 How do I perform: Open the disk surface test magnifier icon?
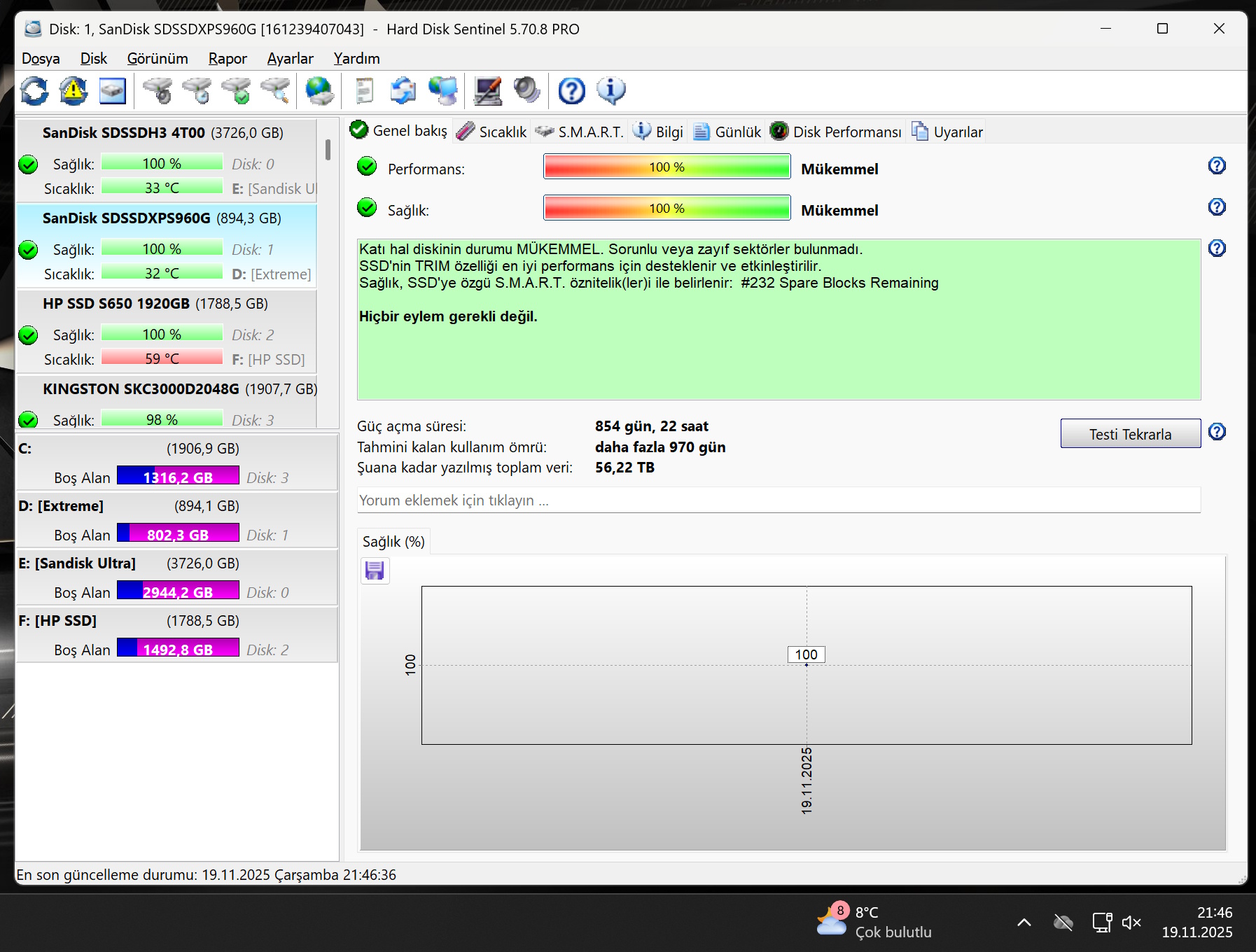pyautogui.click(x=275, y=91)
